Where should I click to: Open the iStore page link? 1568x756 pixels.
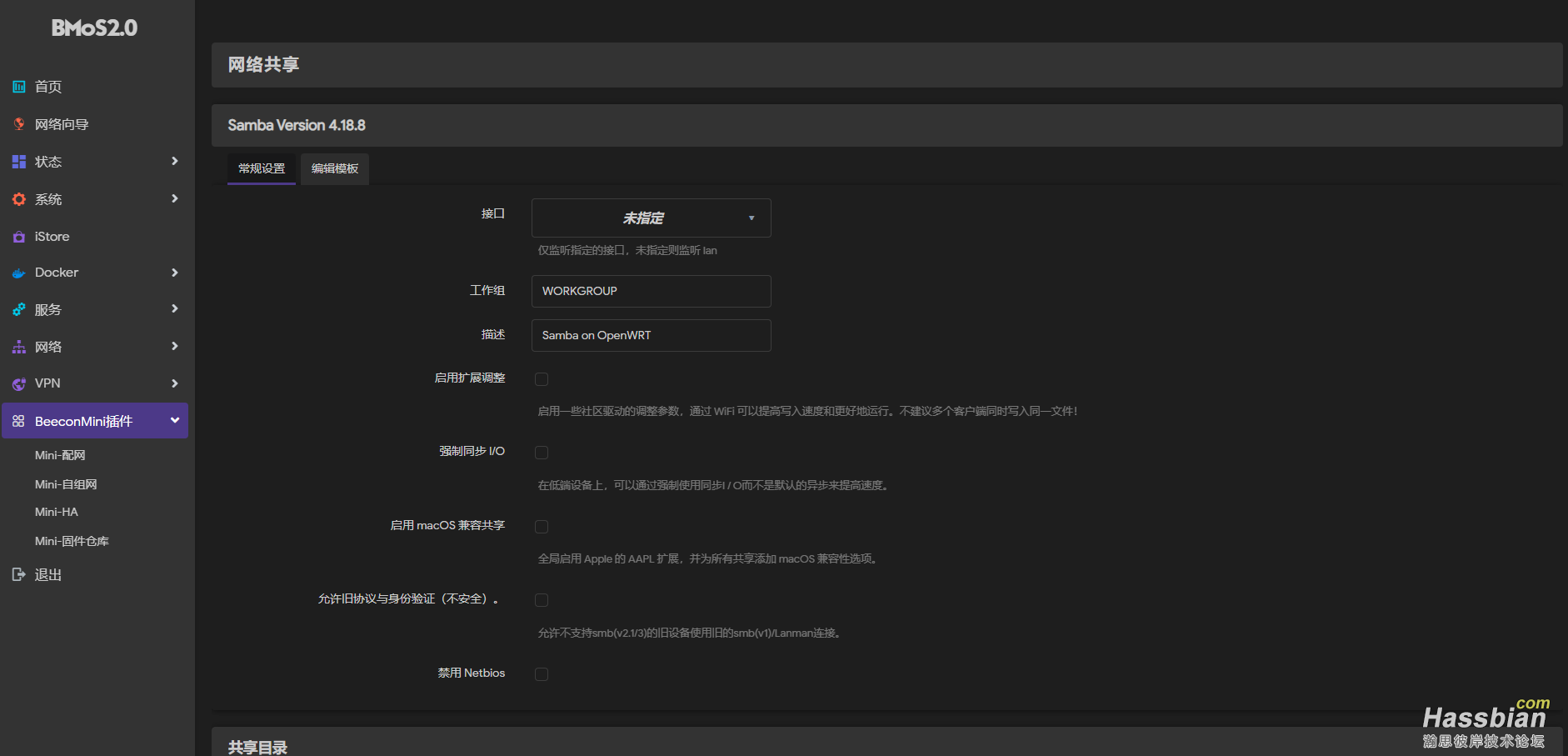point(52,237)
